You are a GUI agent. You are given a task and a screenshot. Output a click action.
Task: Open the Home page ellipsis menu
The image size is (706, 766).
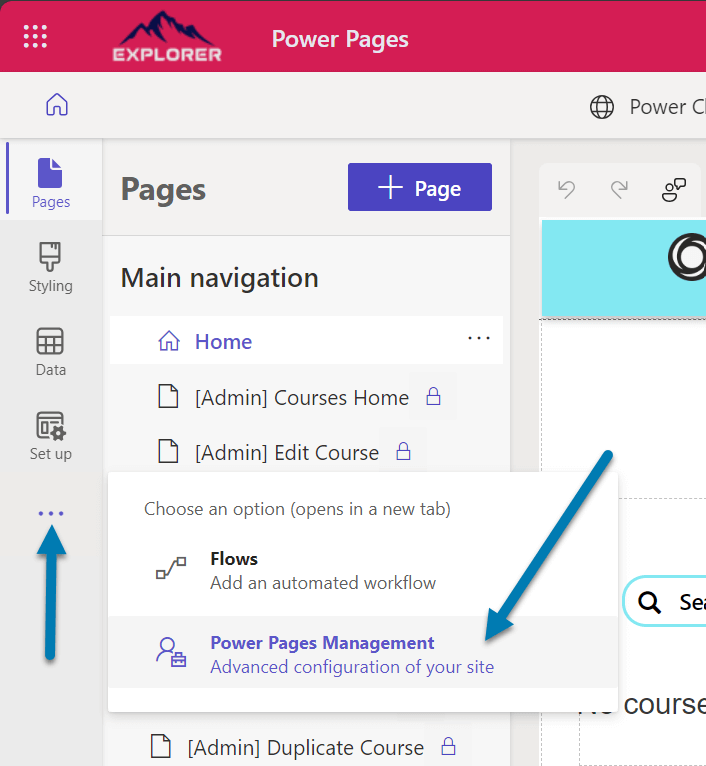coord(479,339)
